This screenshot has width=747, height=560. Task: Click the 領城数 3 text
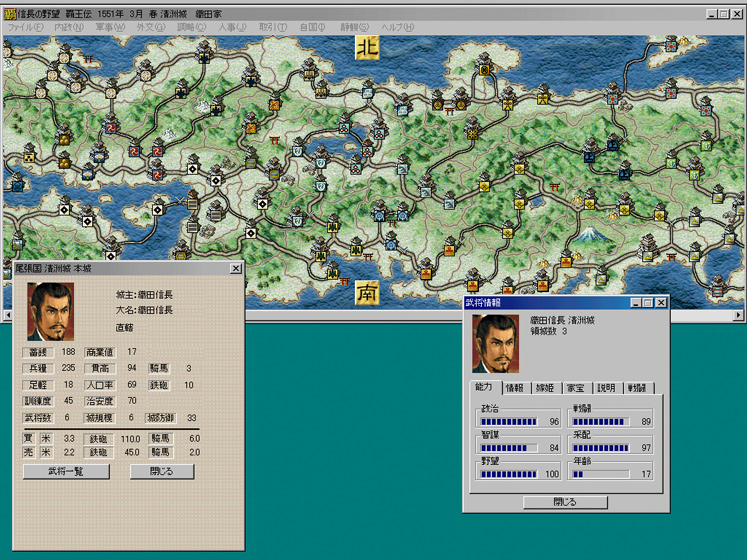(549, 331)
